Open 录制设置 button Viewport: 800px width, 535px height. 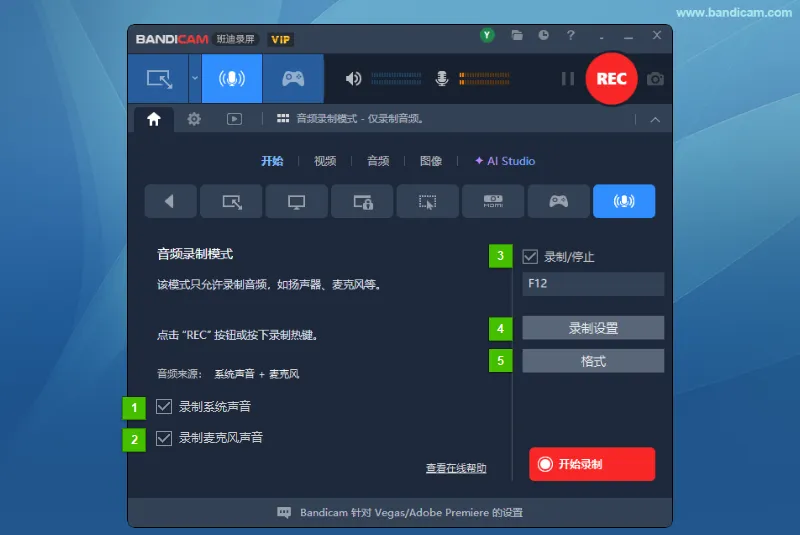[x=593, y=328]
